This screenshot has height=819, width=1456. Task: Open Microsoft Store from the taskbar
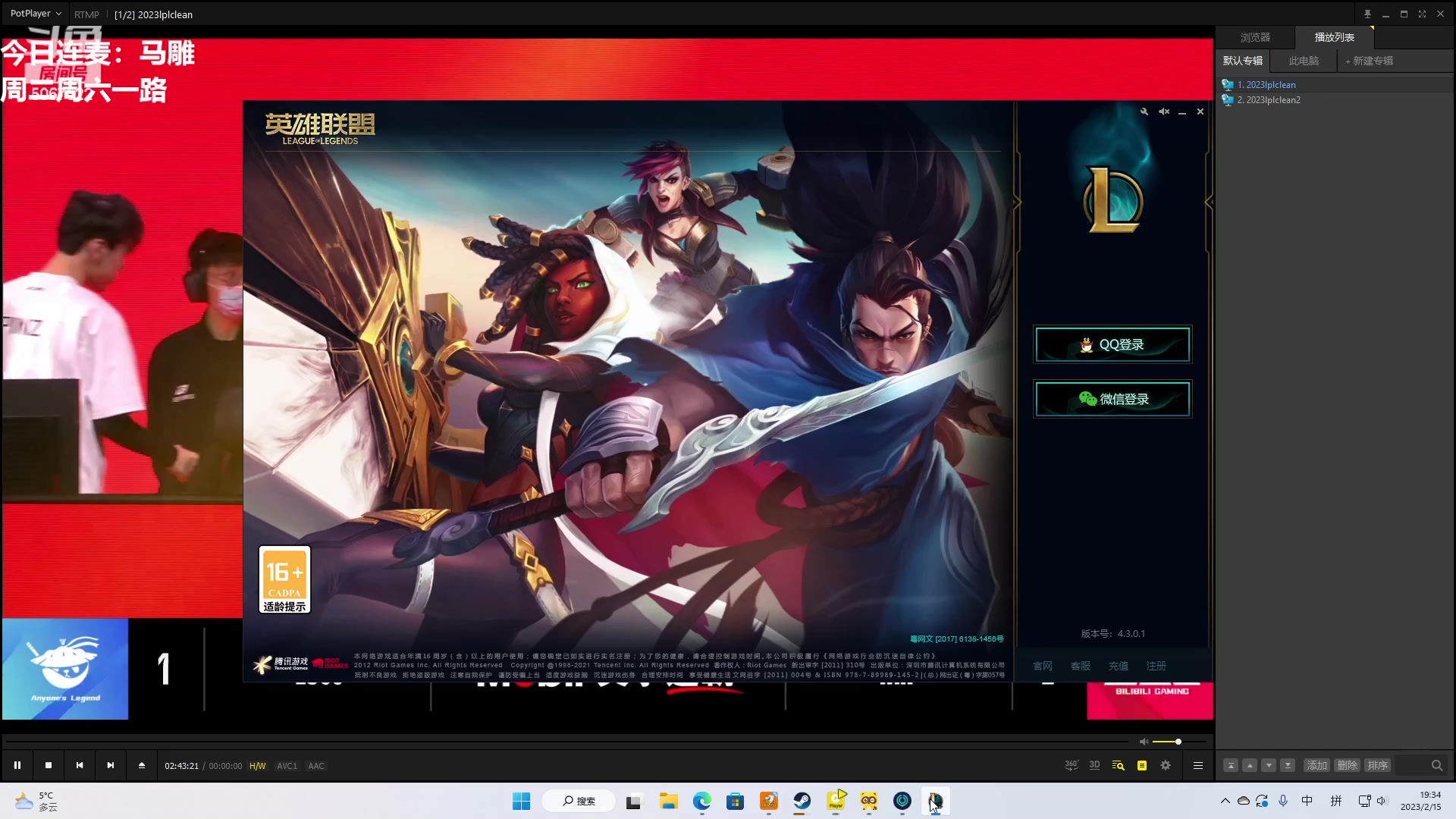(x=735, y=801)
